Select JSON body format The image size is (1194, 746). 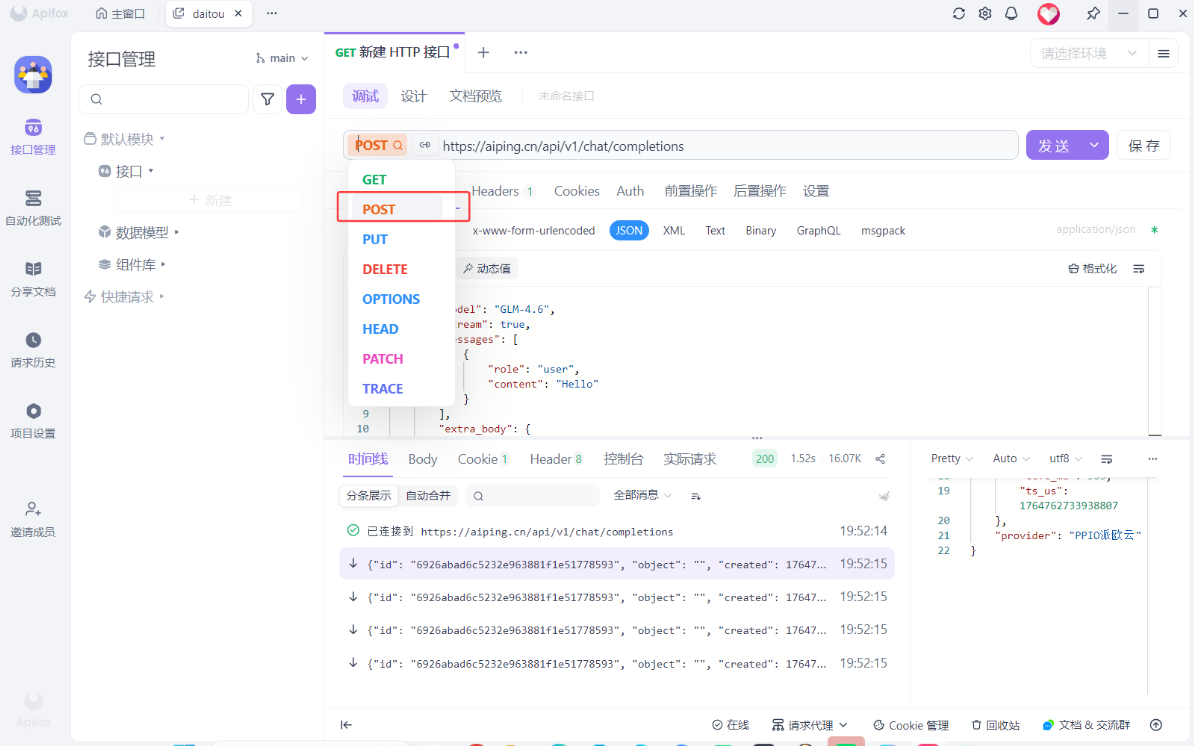click(629, 230)
